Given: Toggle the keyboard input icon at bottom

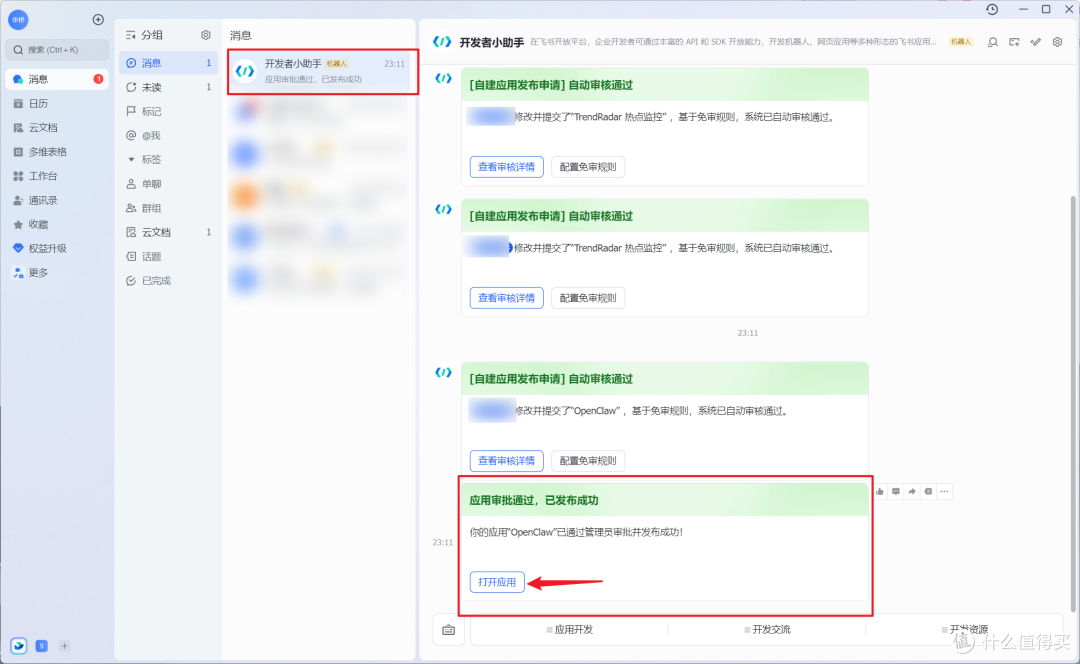Looking at the screenshot, I should [448, 630].
